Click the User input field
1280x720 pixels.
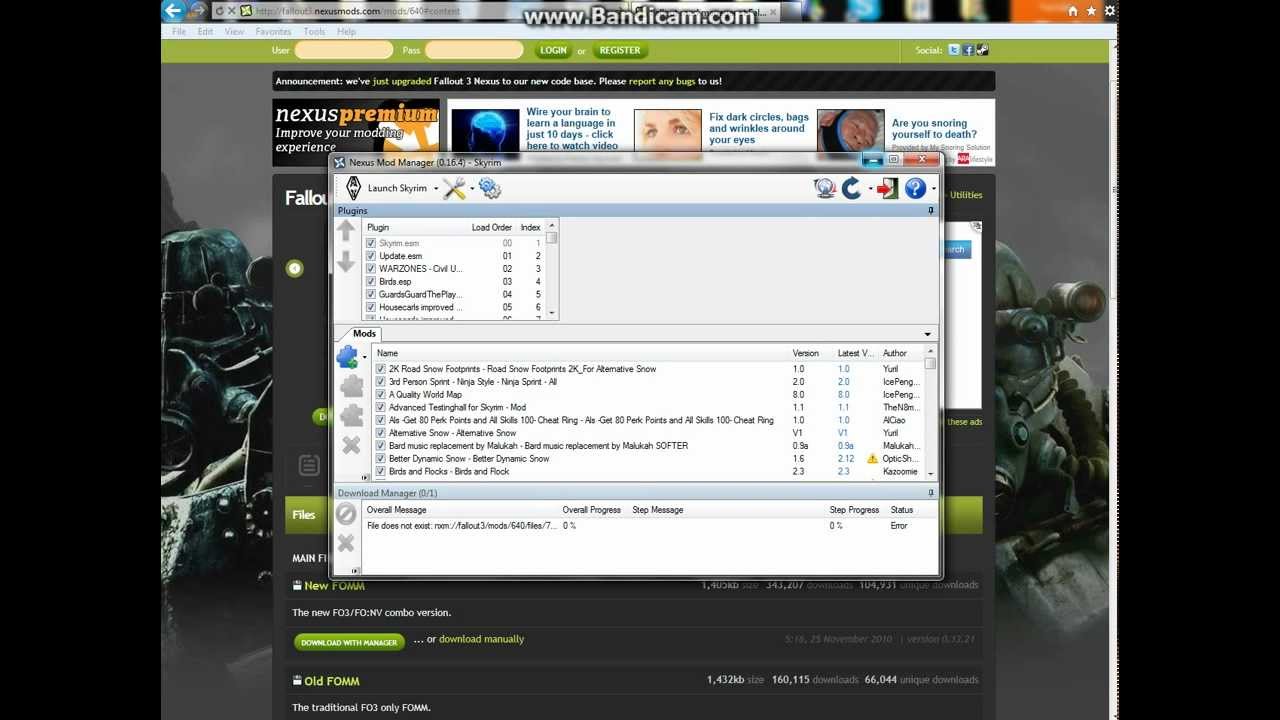344,50
